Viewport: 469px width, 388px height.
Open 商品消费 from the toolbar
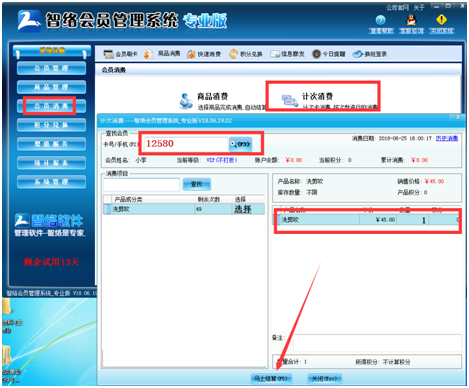[149, 54]
